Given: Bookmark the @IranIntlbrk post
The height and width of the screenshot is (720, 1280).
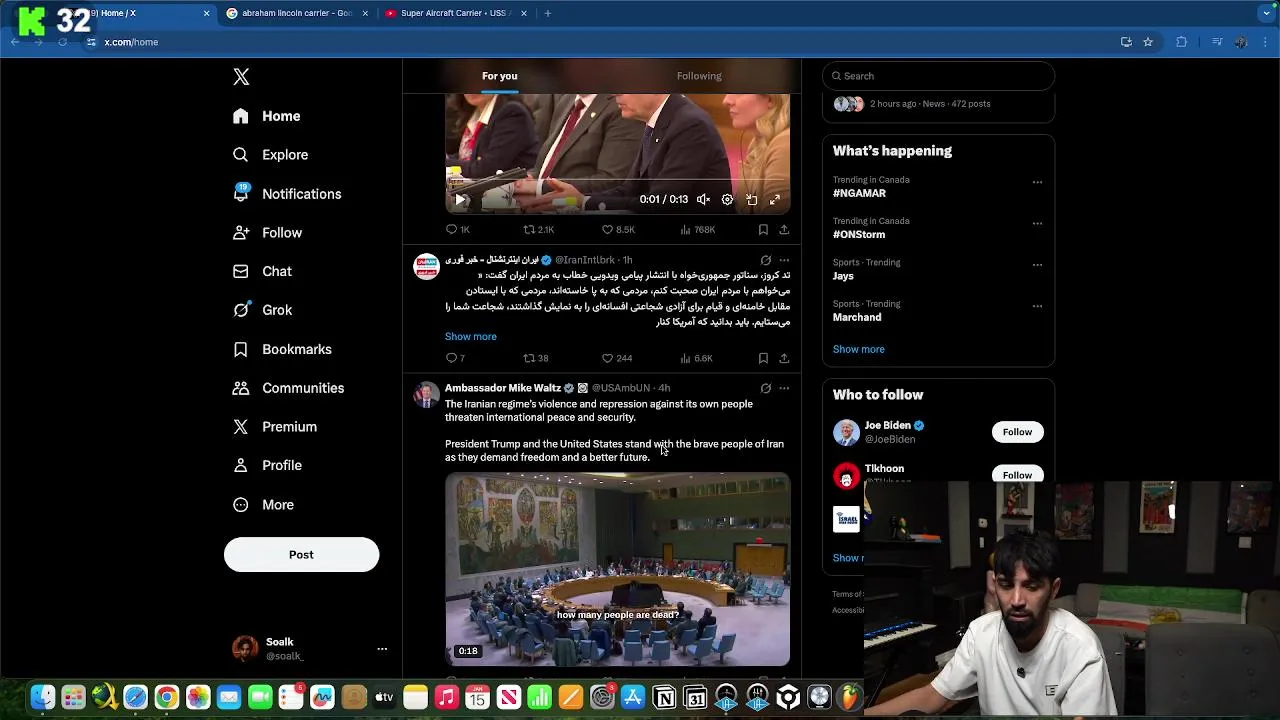Looking at the screenshot, I should pyautogui.click(x=763, y=358).
